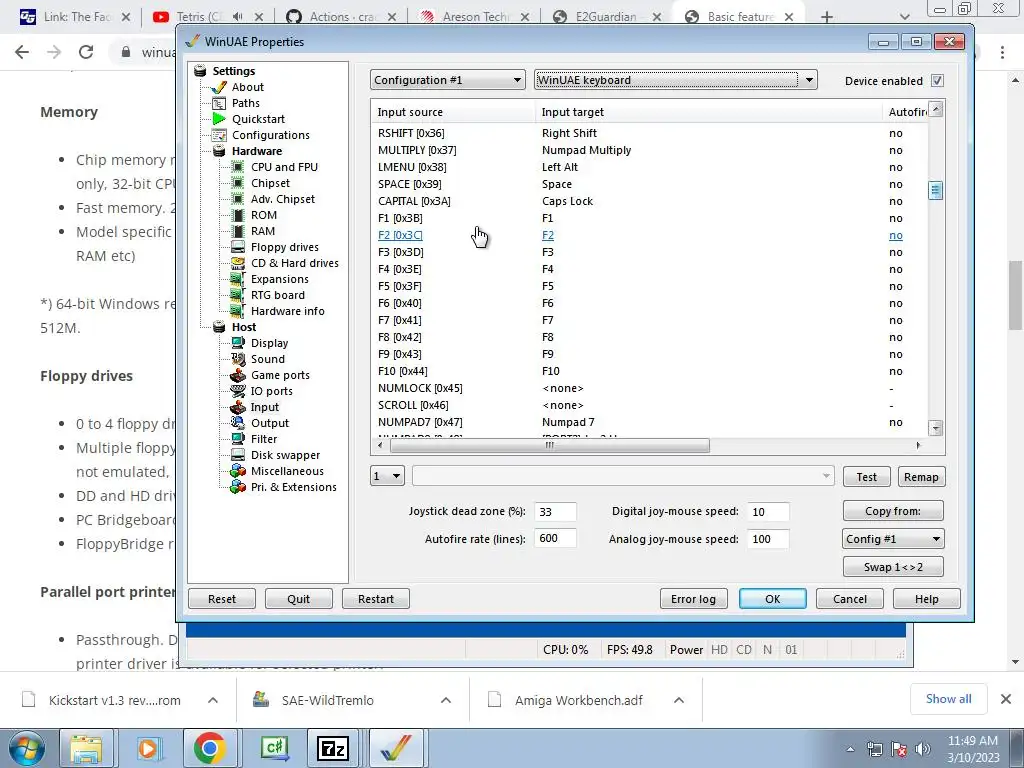Viewport: 1024px width, 768px height.
Task: Select Chipset icon in tree
Action: (x=238, y=183)
